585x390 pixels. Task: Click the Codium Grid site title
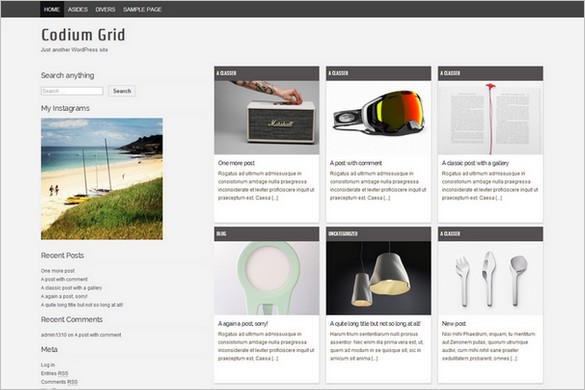click(x=83, y=35)
